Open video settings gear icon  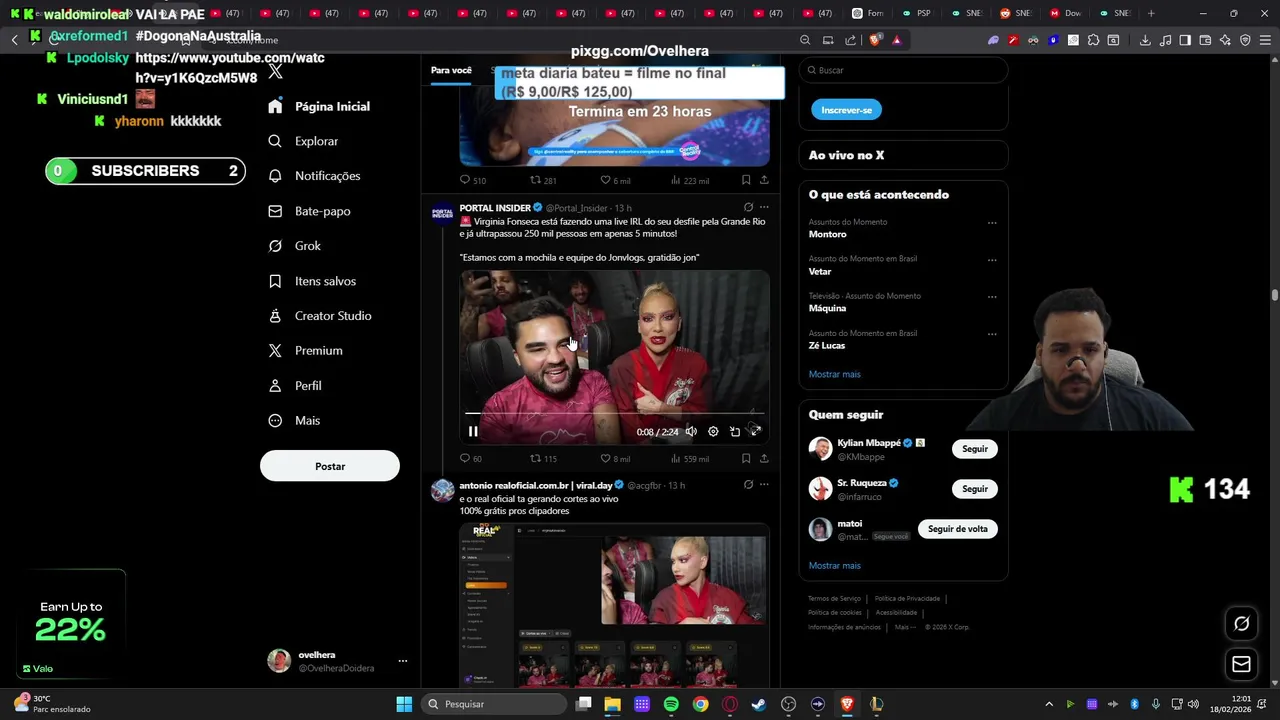(713, 432)
